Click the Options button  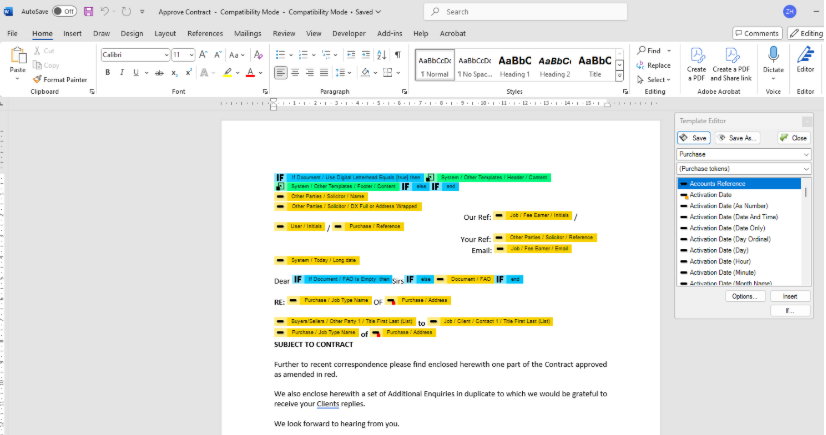pos(744,296)
